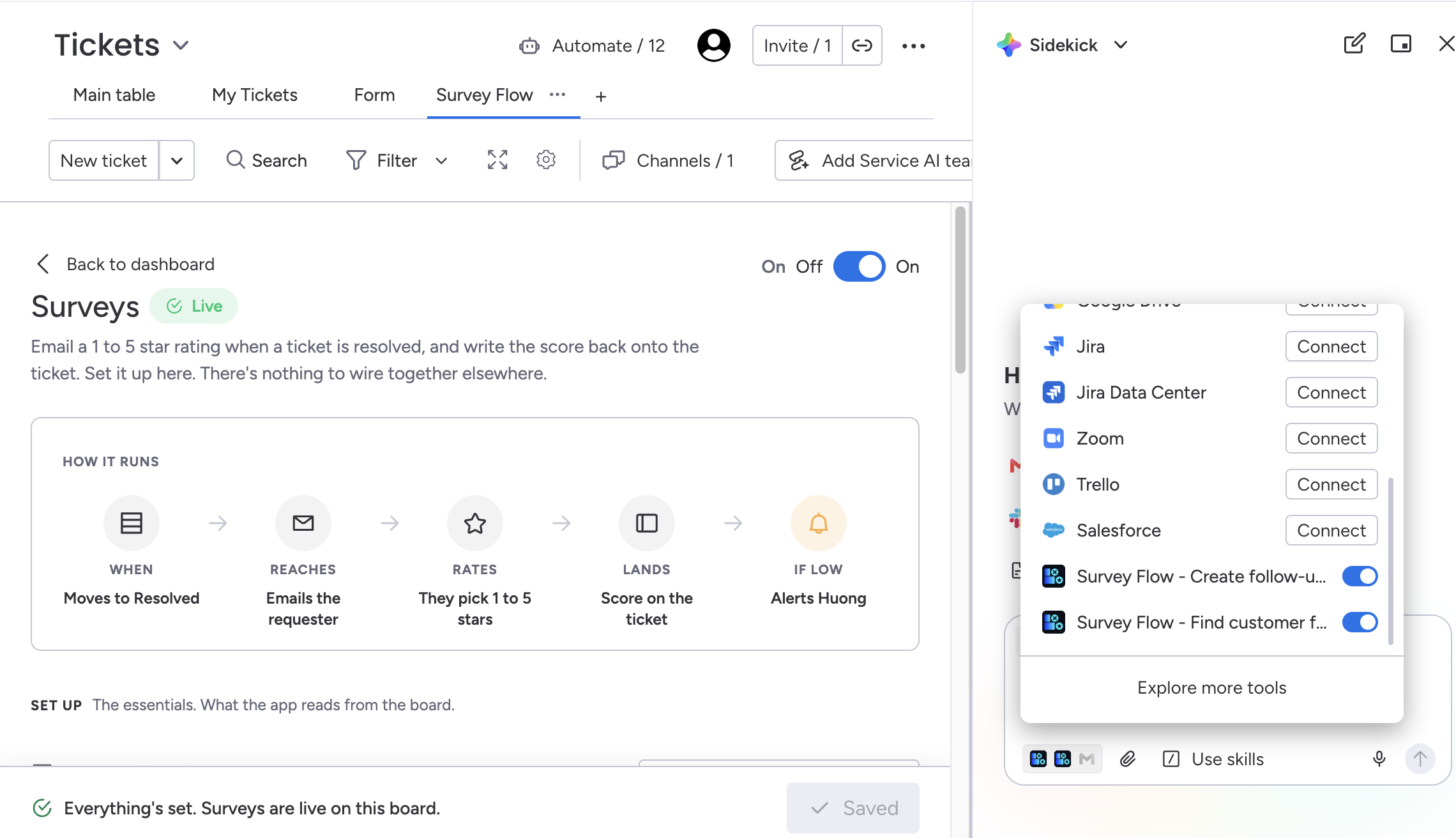The image size is (1456, 838).
Task: Switch to the Main table tab
Action: click(114, 95)
